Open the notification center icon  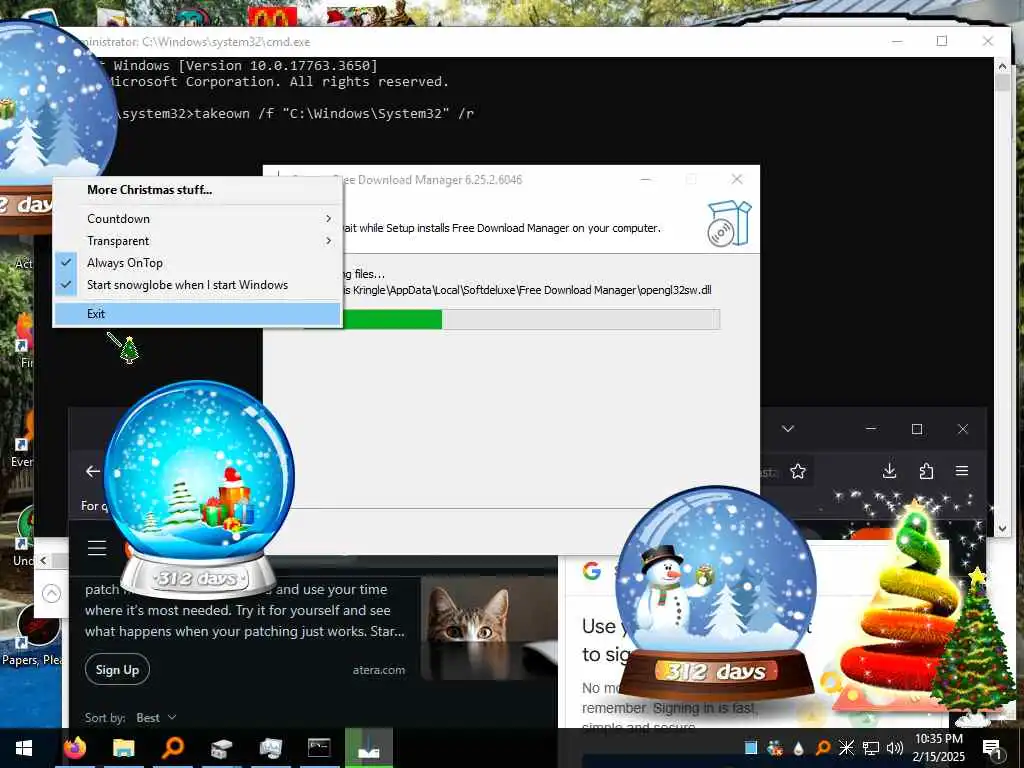point(992,748)
